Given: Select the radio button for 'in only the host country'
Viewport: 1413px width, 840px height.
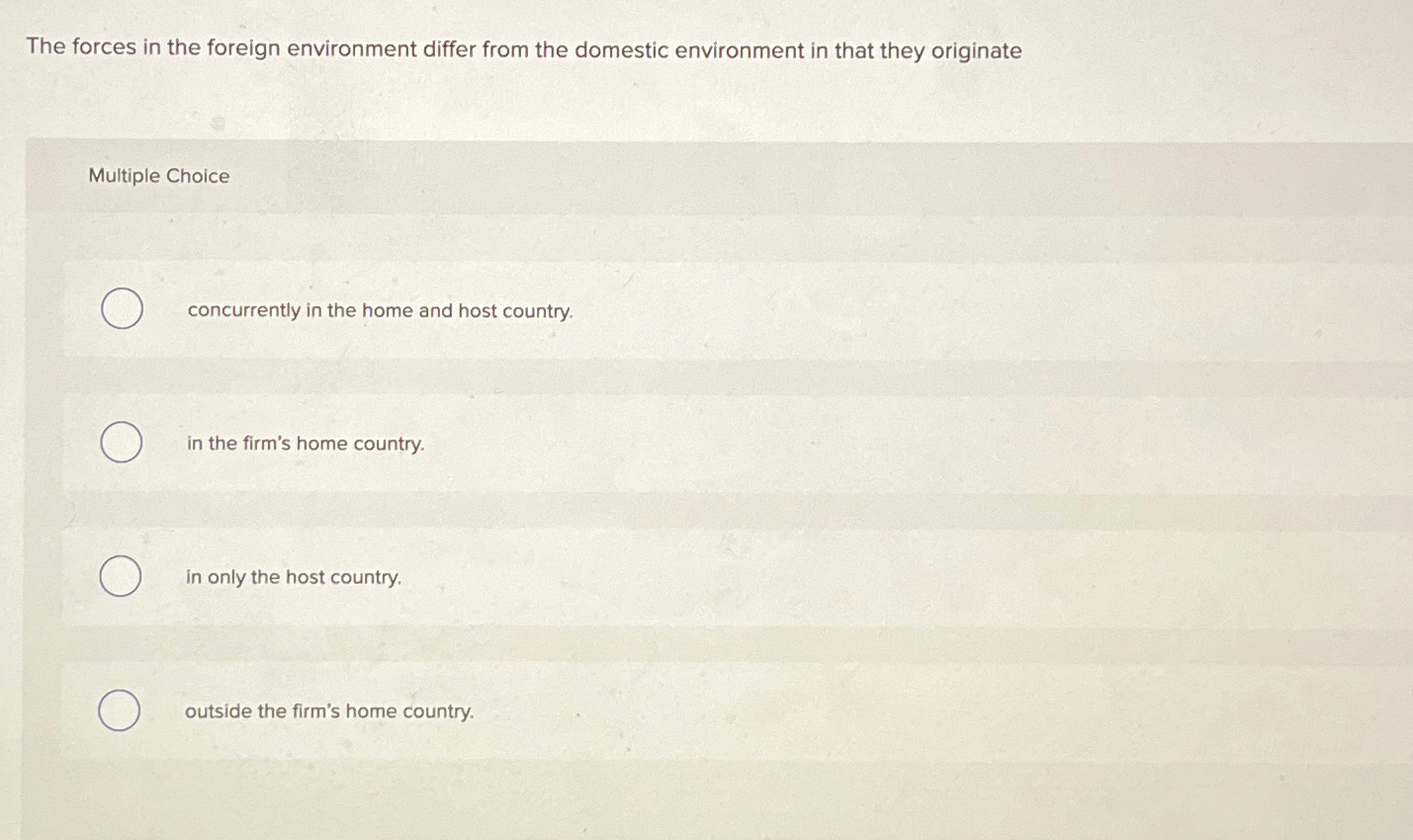Looking at the screenshot, I should [120, 575].
